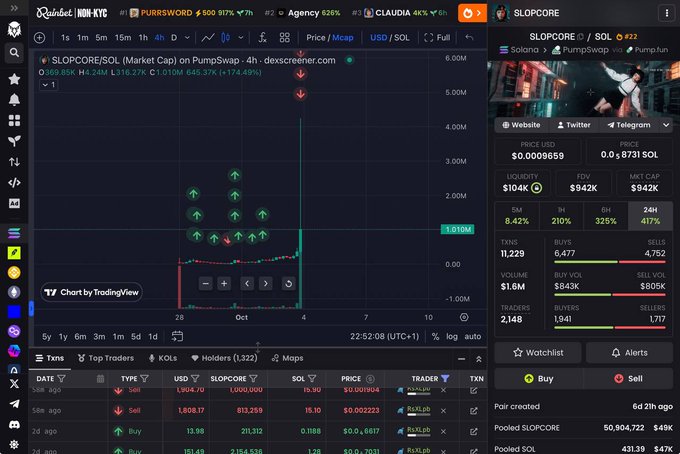Open the watchlist star in sidebar
The width and height of the screenshot is (680, 454).
tap(14, 79)
